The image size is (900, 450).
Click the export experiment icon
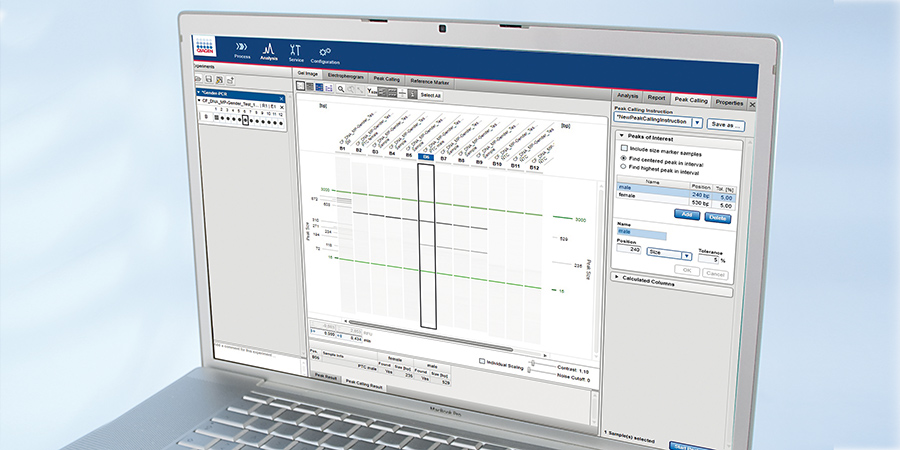[x=231, y=80]
